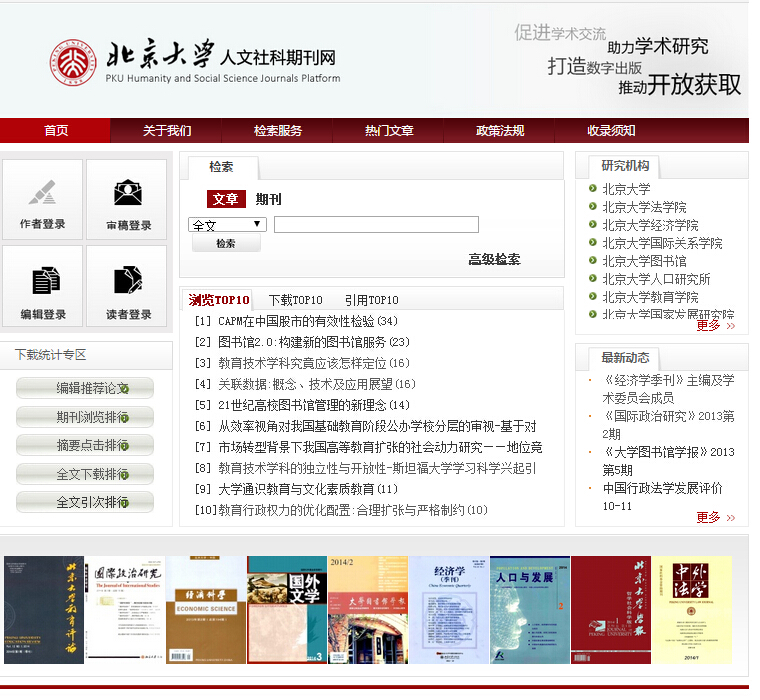Image resolution: width=760 pixels, height=700 pixels.
Task: Switch to 下载TOP10 tab
Action: pyautogui.click(x=295, y=300)
